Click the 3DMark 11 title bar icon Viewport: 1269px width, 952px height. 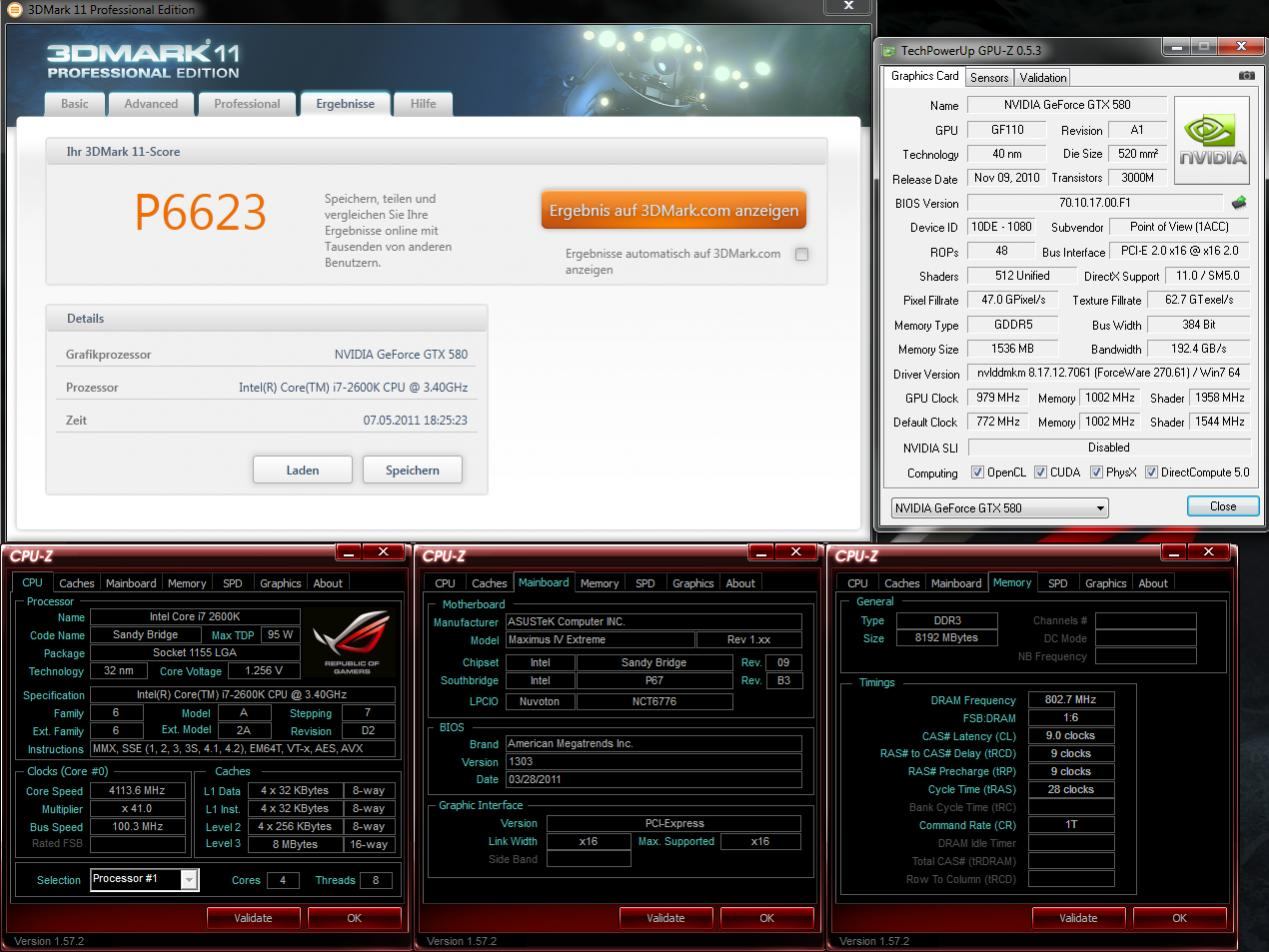[14, 10]
